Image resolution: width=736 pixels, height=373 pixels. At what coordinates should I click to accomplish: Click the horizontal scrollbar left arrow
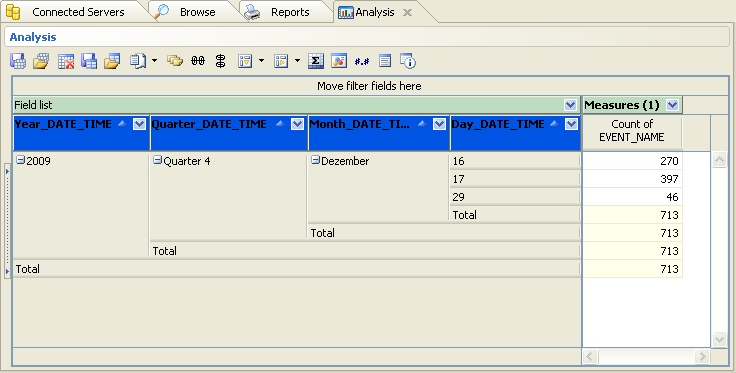[590, 357]
